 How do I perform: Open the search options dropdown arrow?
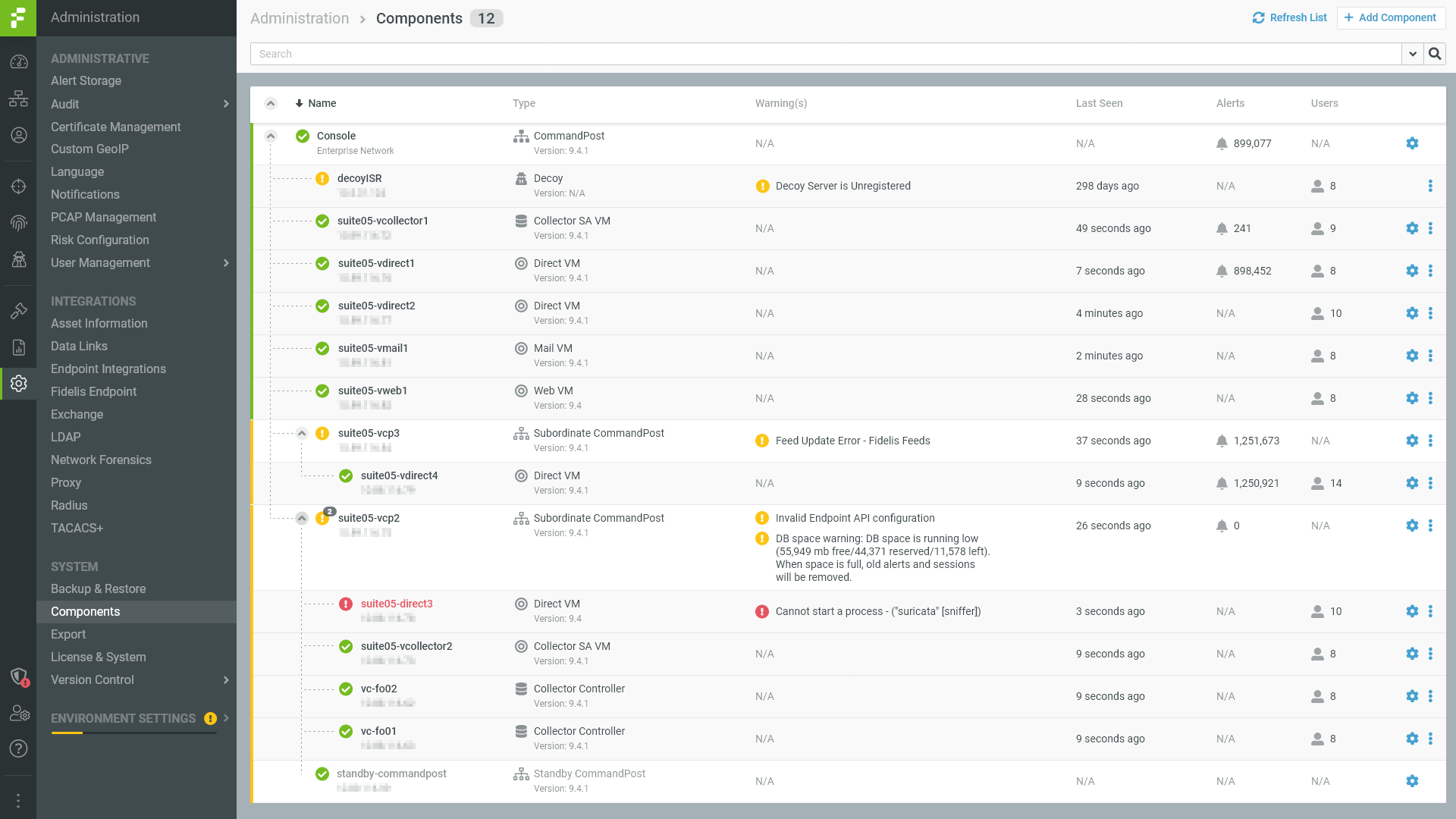[1412, 54]
